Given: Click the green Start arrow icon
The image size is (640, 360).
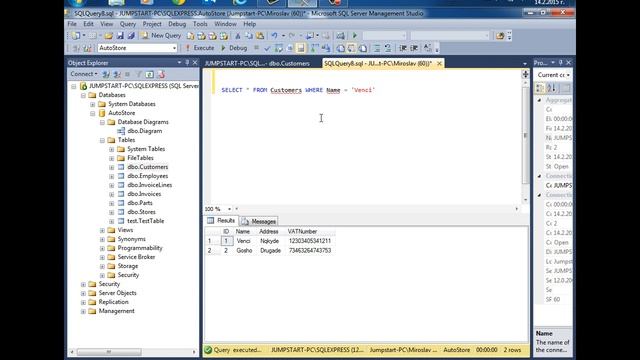Looking at the screenshot, I should click(x=354, y=36).
